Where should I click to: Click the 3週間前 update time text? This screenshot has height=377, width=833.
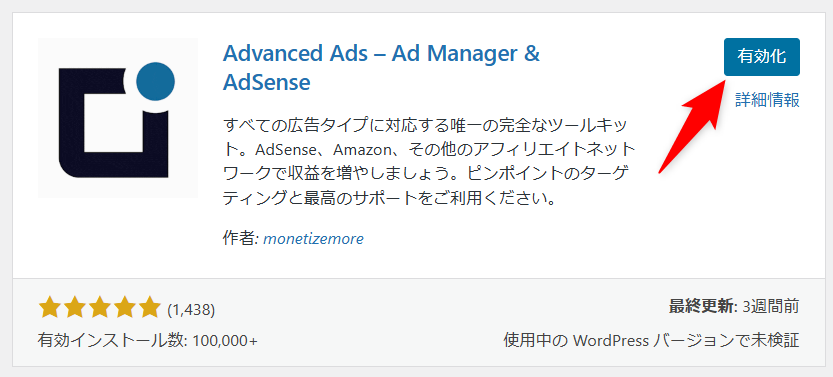click(x=771, y=306)
